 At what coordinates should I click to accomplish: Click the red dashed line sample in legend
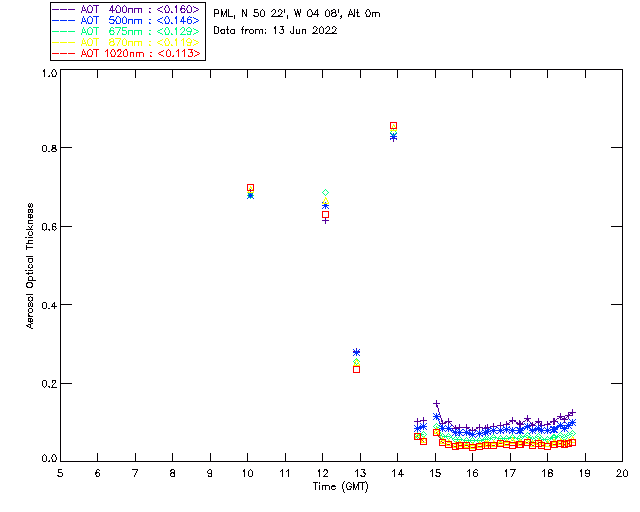[x=64, y=53]
